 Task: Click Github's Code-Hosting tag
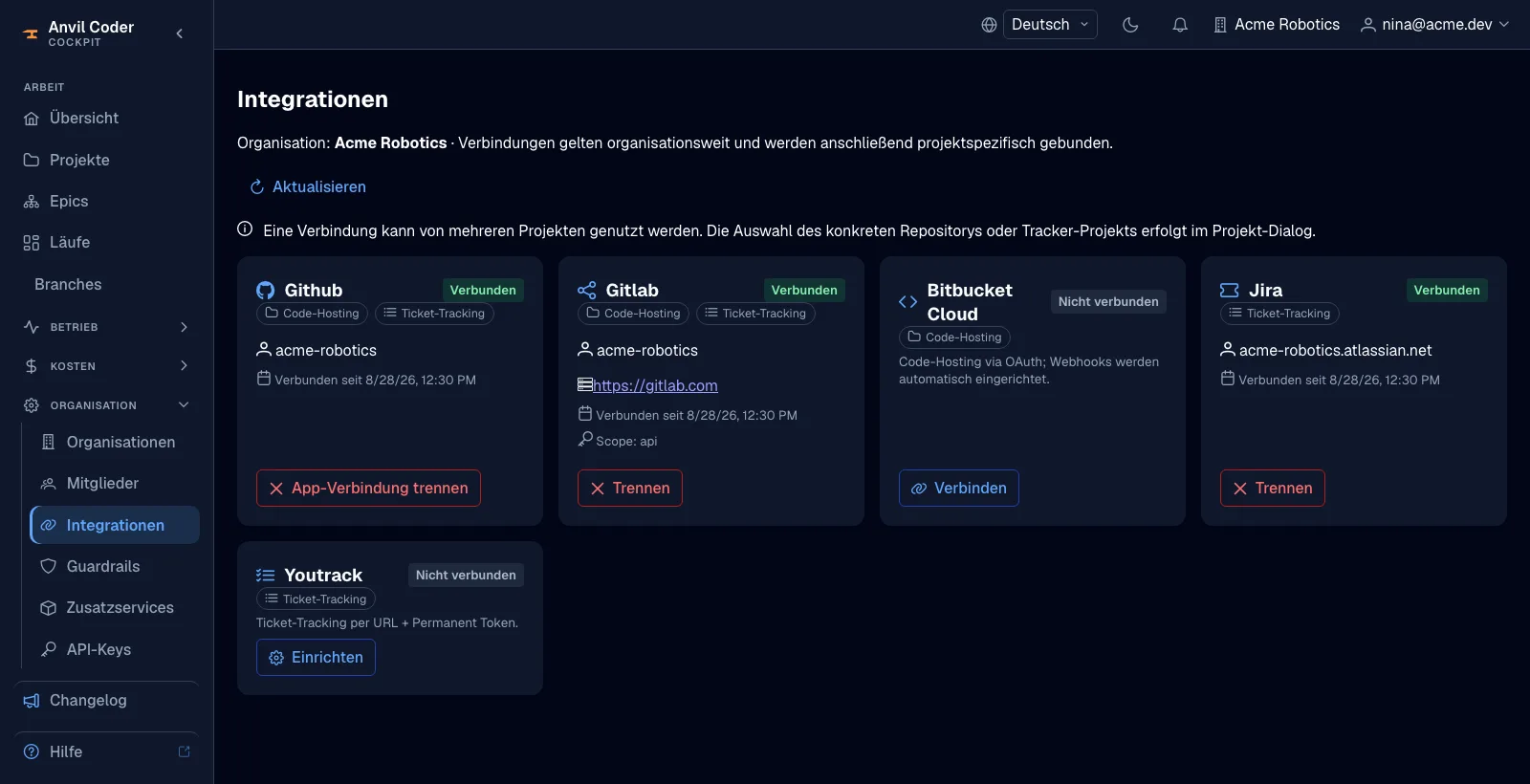click(312, 314)
